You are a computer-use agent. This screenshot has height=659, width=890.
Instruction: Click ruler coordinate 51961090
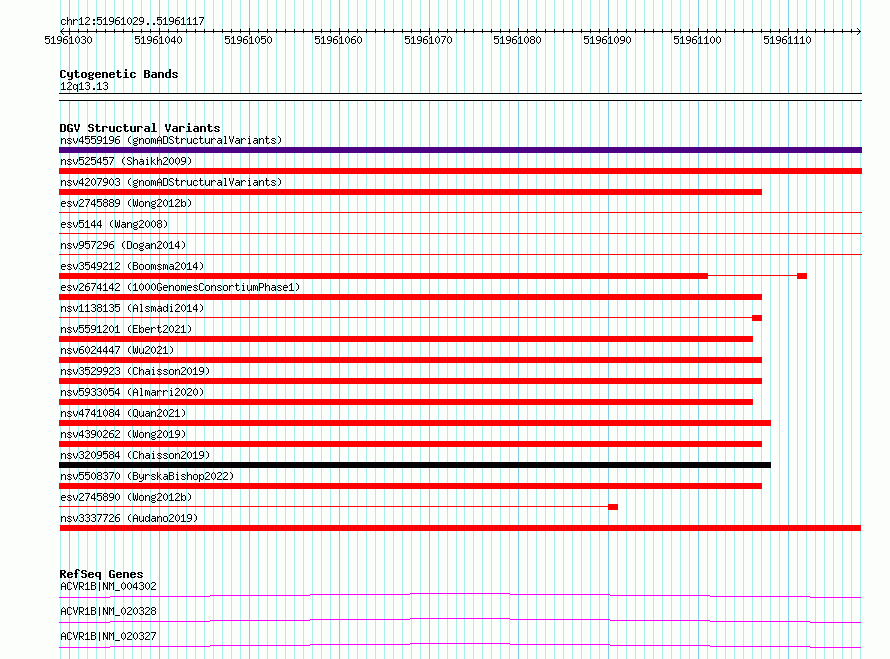(x=607, y=40)
